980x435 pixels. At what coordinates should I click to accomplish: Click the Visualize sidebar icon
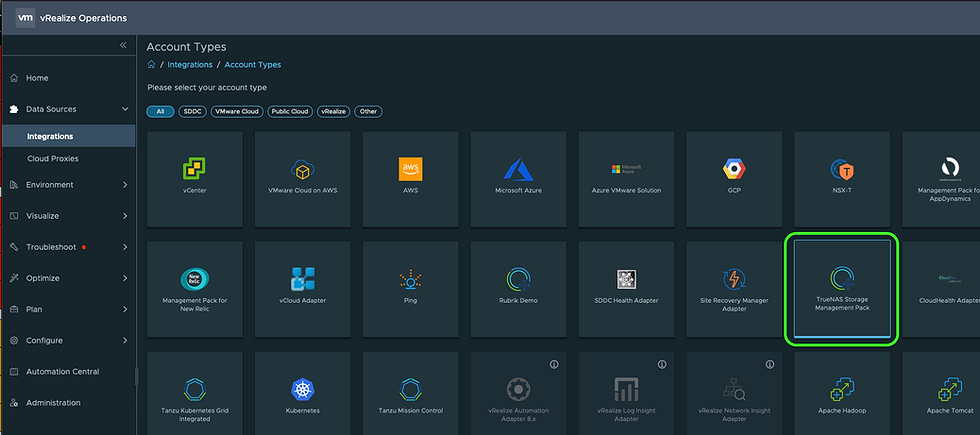click(x=14, y=216)
